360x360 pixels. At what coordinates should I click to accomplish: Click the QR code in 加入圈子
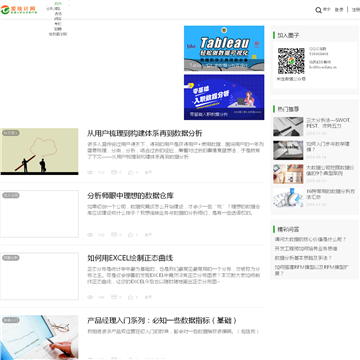(x=291, y=61)
